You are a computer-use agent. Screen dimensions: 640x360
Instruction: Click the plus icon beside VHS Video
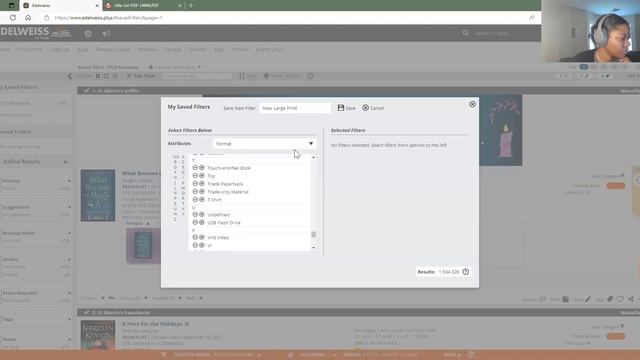click(202, 237)
